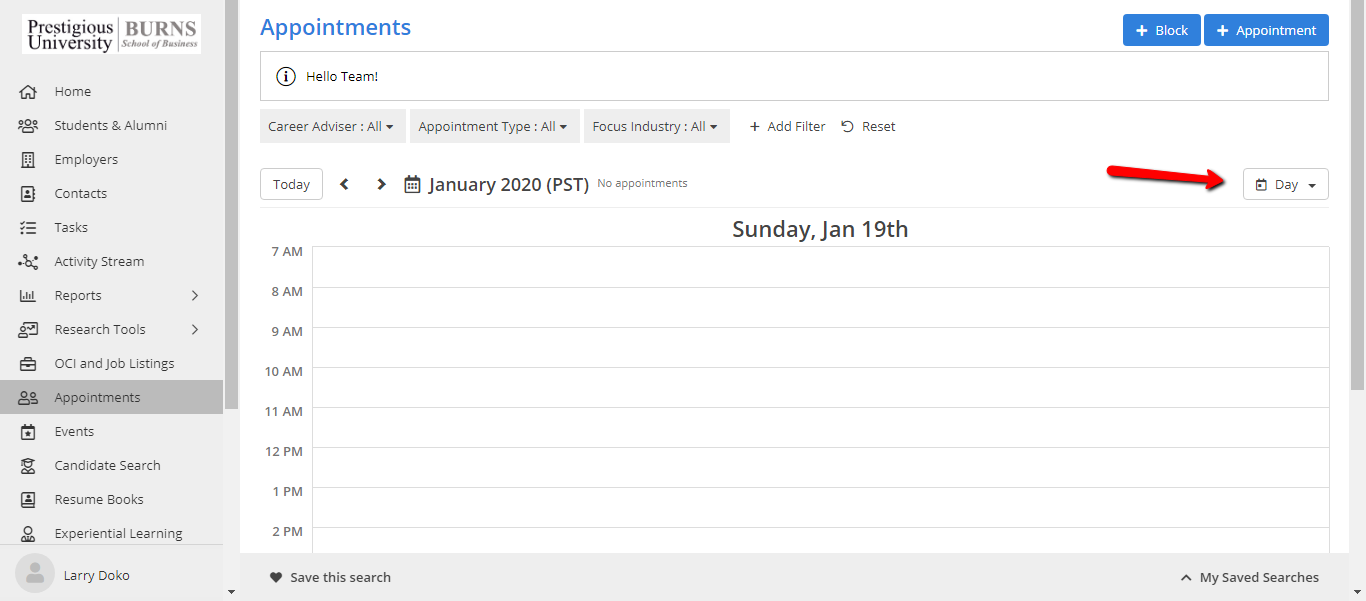This screenshot has width=1366, height=601.
Task: Click the Employers building icon
Action: [28, 160]
